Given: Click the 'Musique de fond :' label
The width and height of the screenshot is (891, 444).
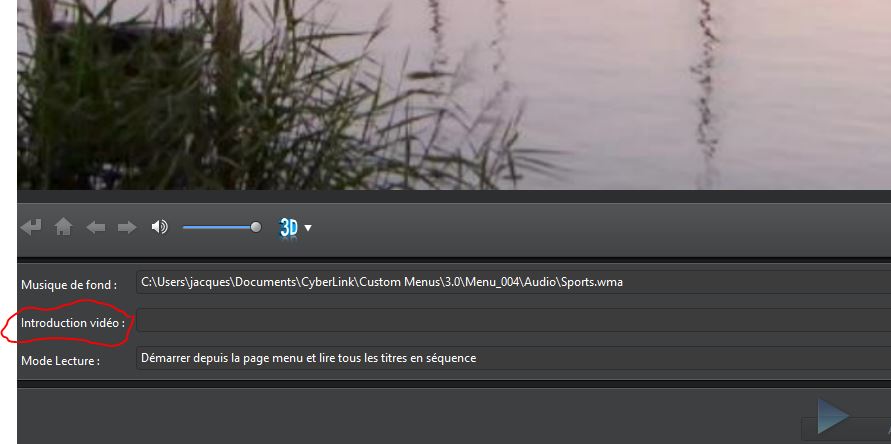Looking at the screenshot, I should pos(69,285).
